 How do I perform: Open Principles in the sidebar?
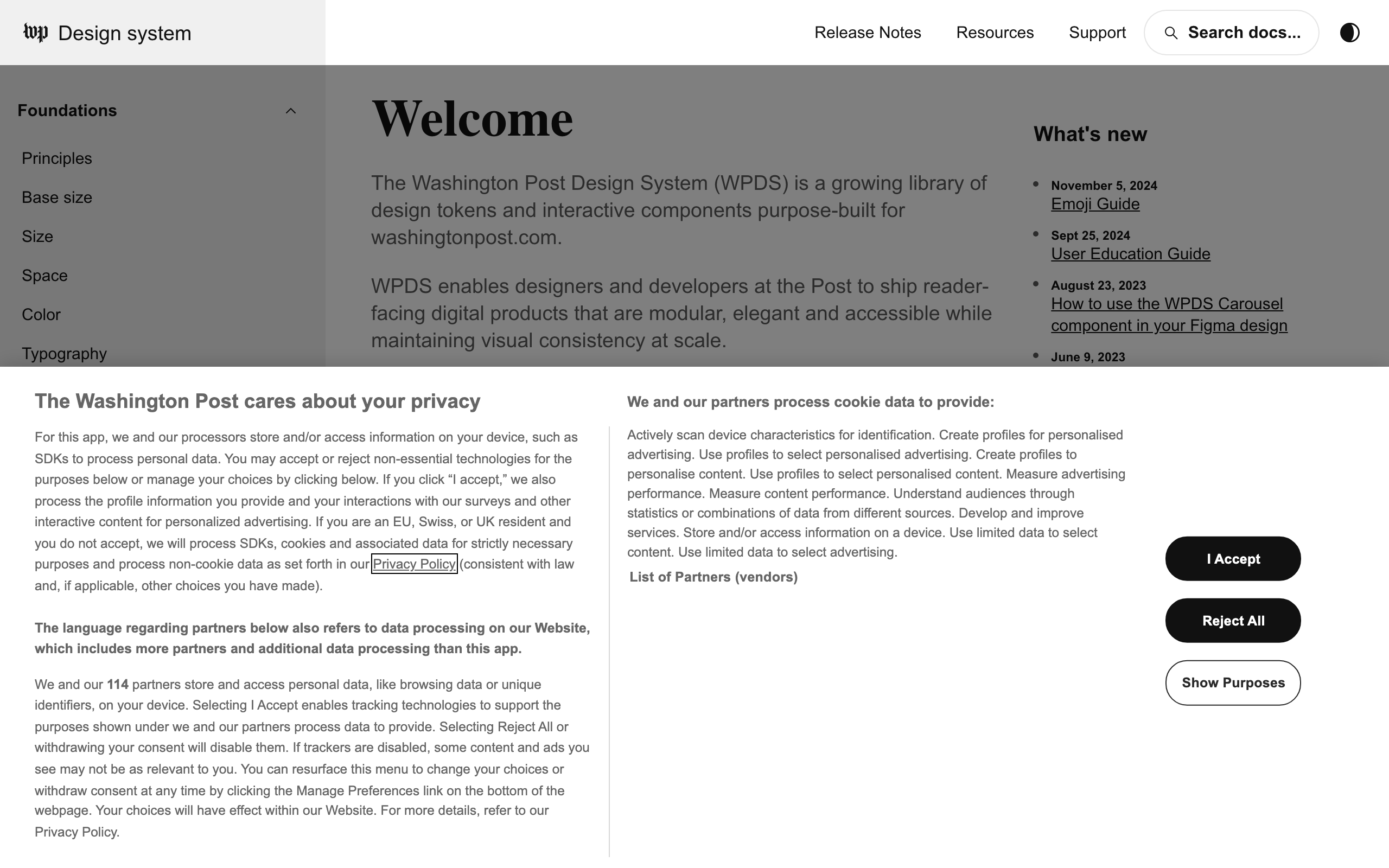pyautogui.click(x=57, y=158)
